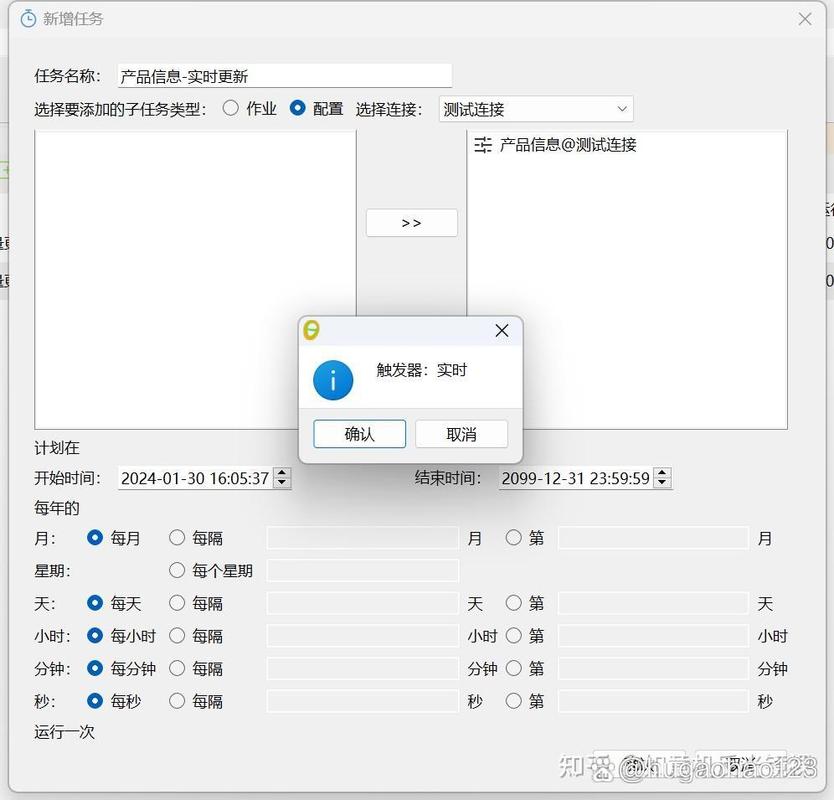Click the 任务名称 input field
834x800 pixels.
tap(283, 74)
